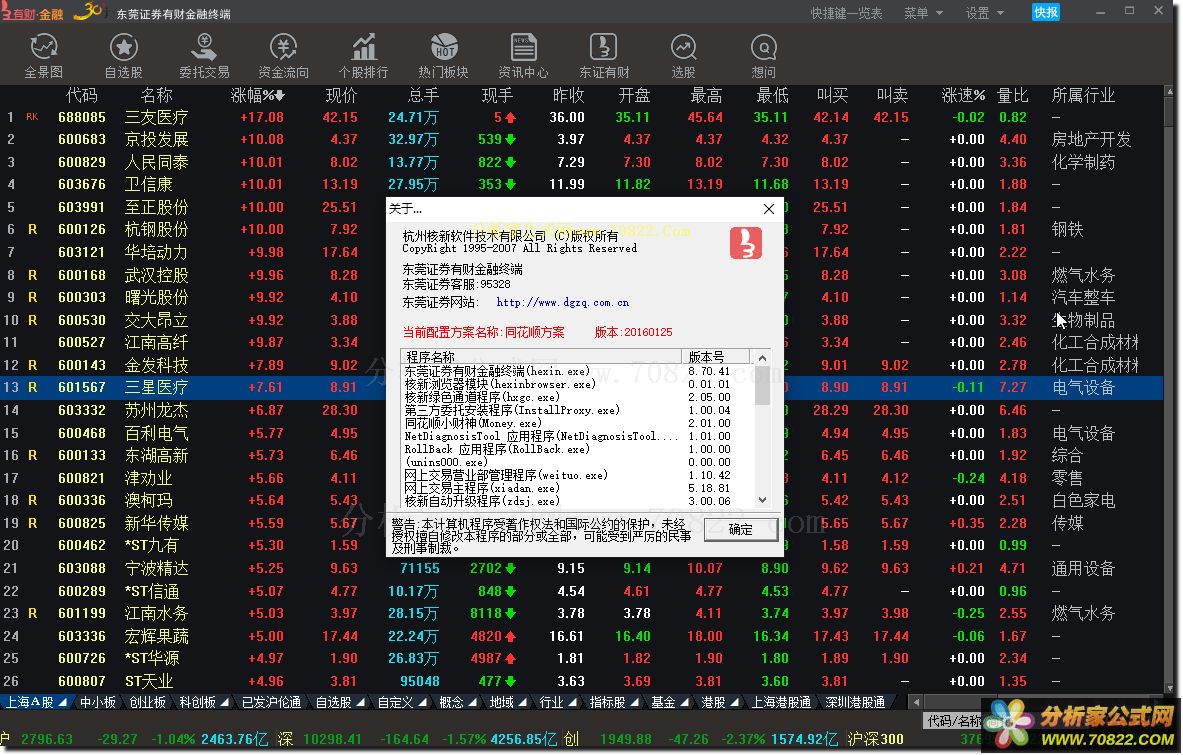
Task: Select hexin.exe row in program list
Action: click(x=577, y=371)
